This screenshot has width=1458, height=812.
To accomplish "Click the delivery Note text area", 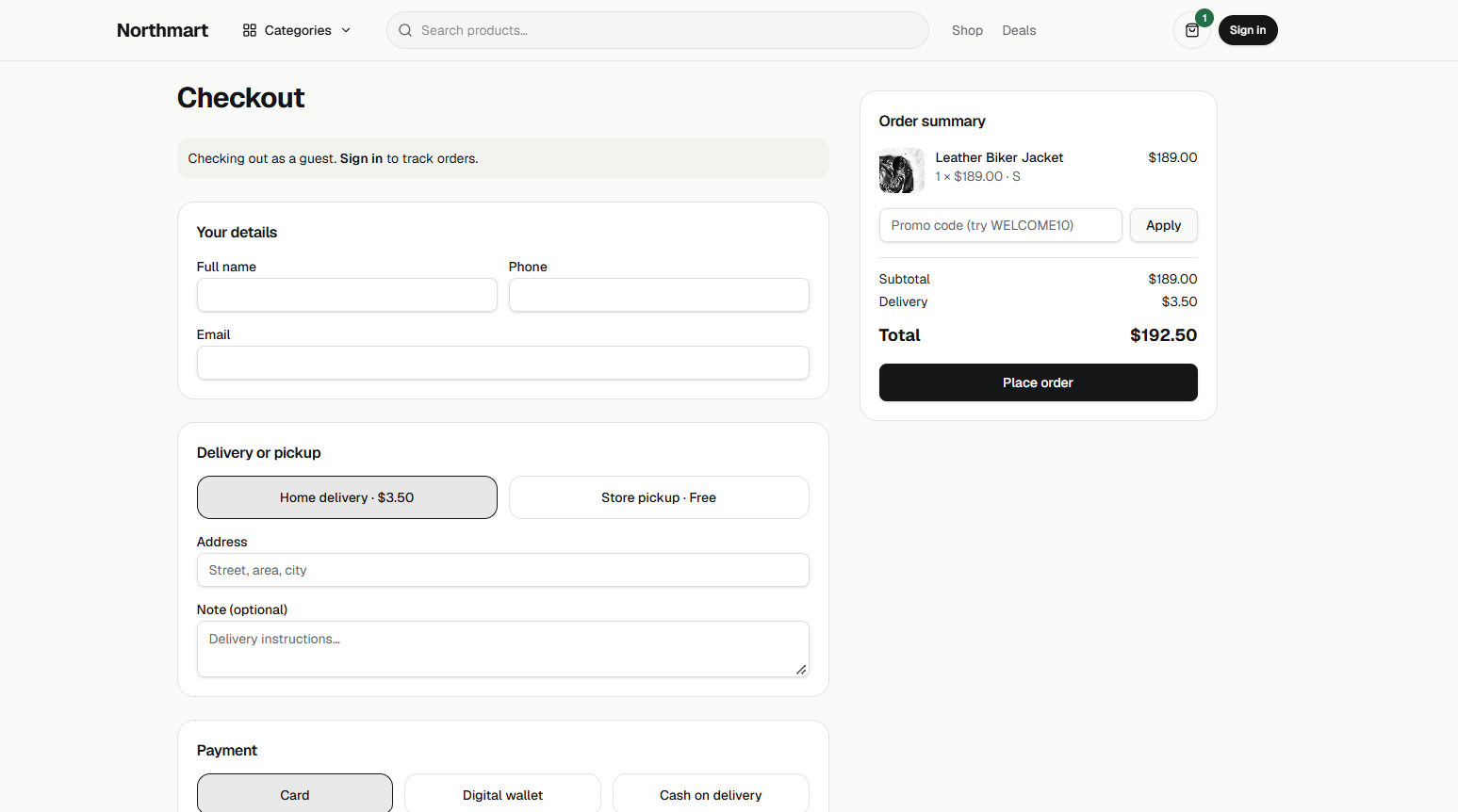I will (502, 649).
